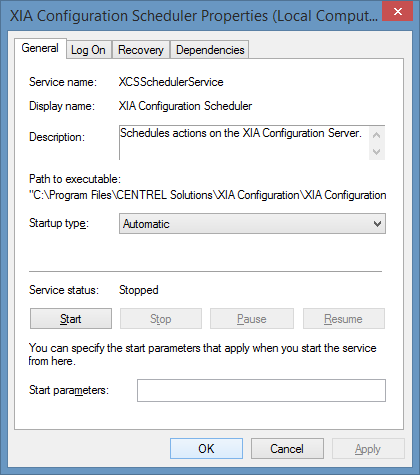Select the Dependencies tab
The height and width of the screenshot is (475, 420).
(x=210, y=50)
